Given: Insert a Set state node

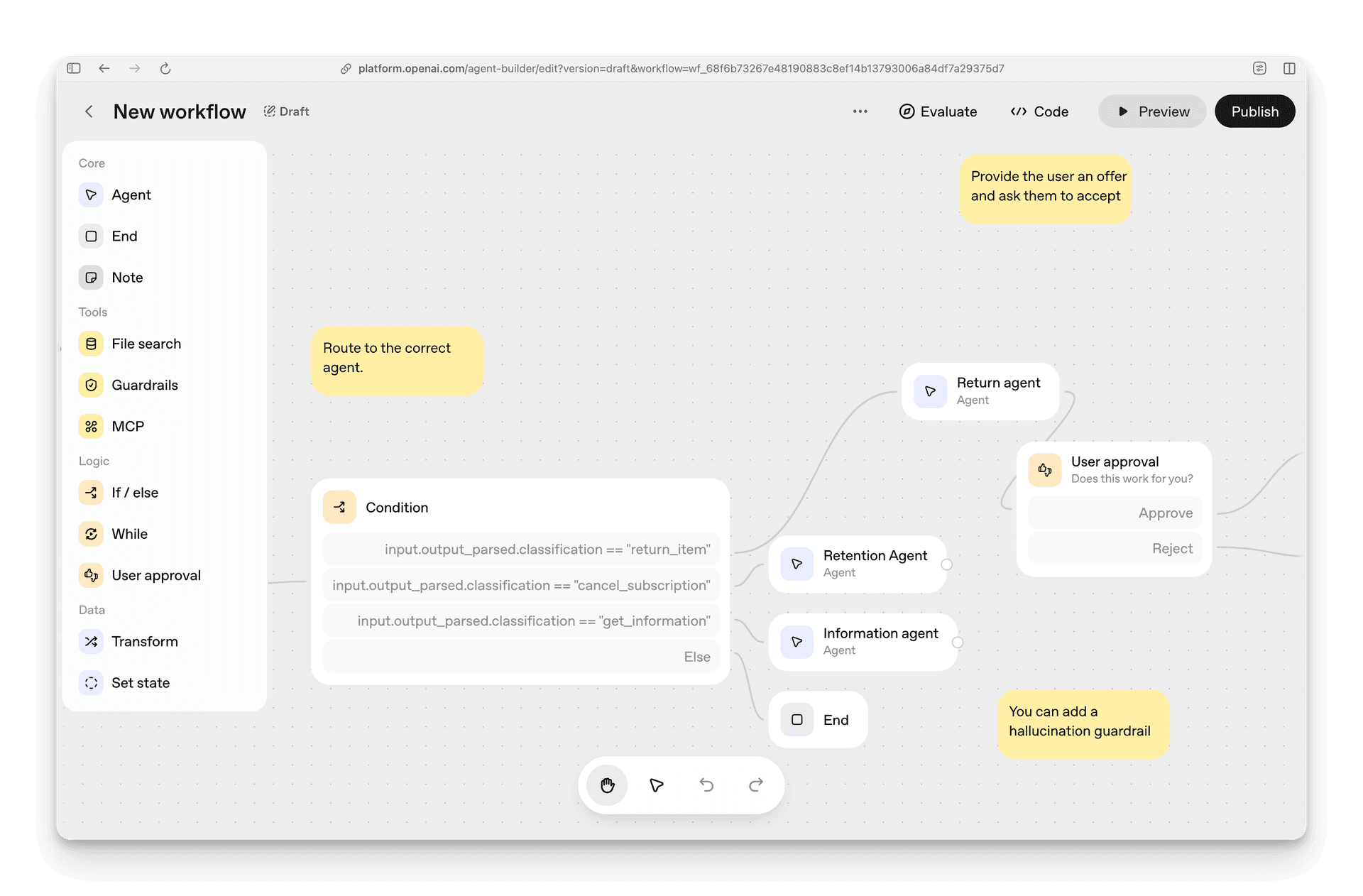Looking at the screenshot, I should tap(141, 682).
